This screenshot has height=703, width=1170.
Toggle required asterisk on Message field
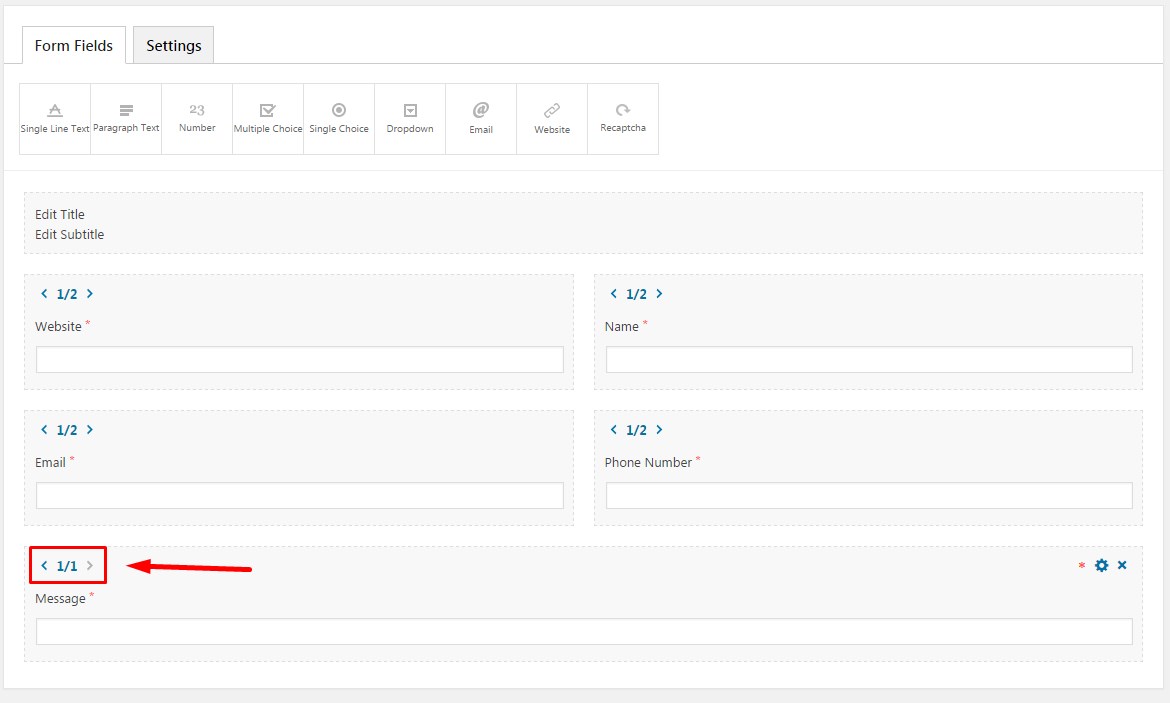point(1081,567)
